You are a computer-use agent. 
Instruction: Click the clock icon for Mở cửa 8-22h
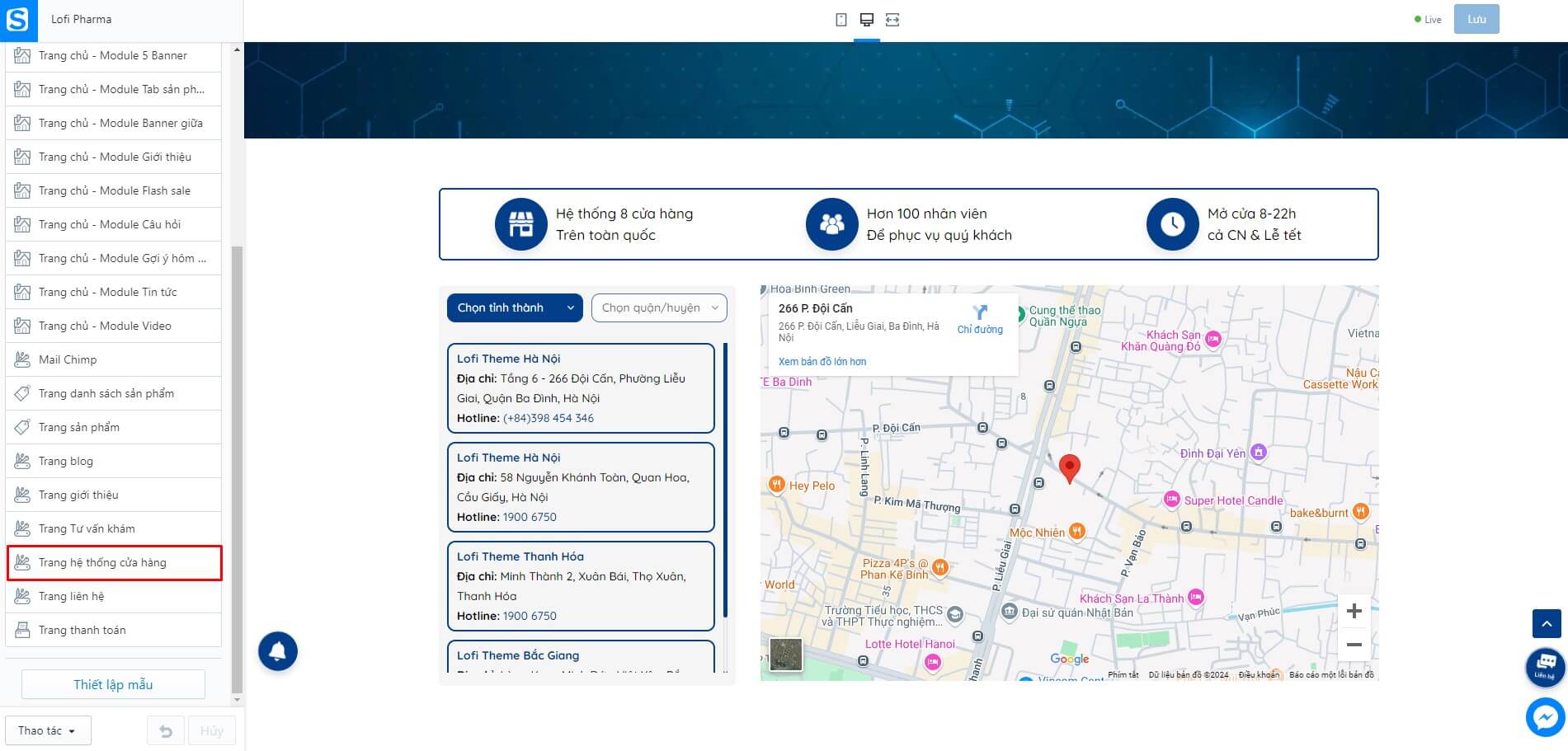[1173, 224]
